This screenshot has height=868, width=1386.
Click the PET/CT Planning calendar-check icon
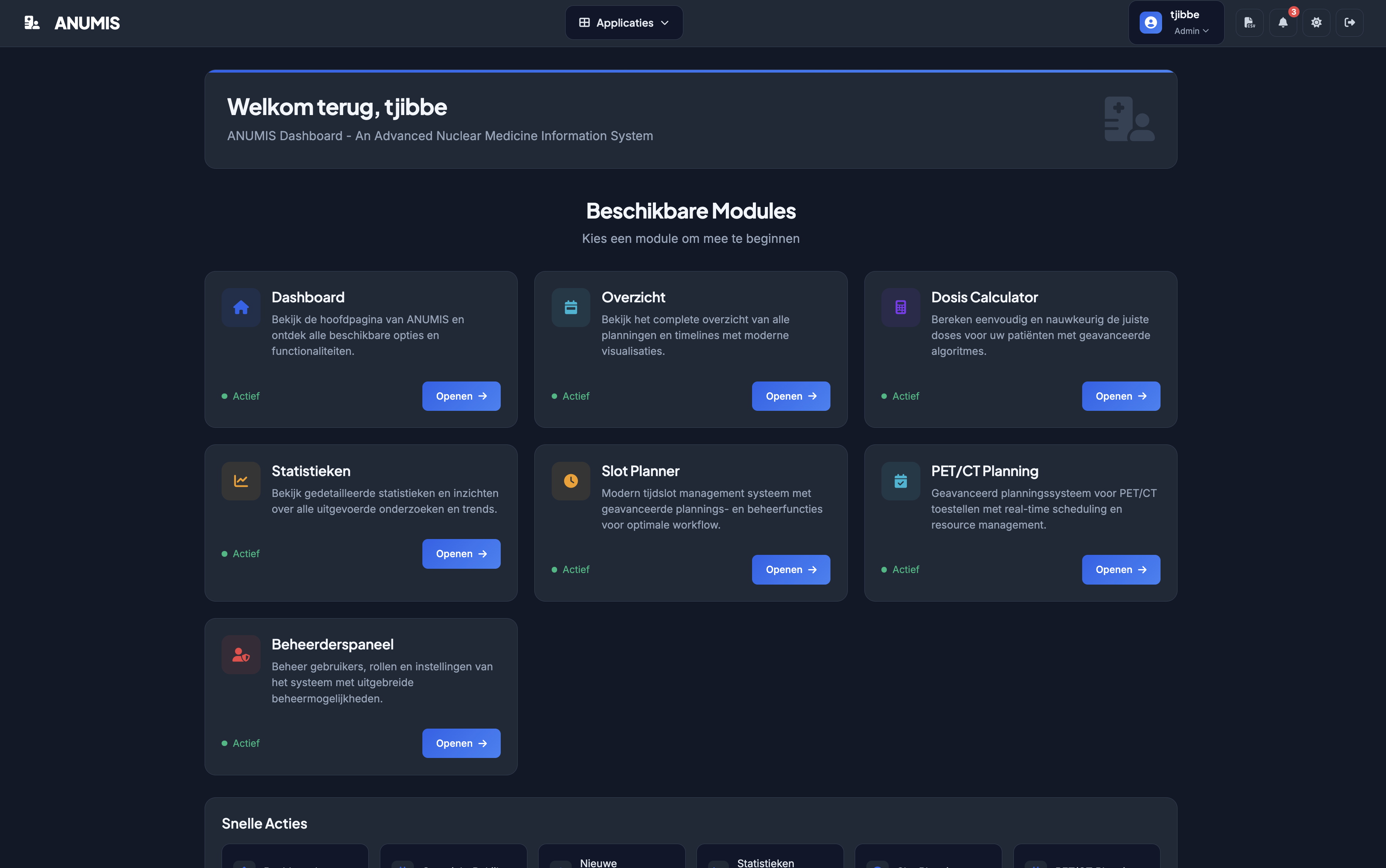point(900,481)
